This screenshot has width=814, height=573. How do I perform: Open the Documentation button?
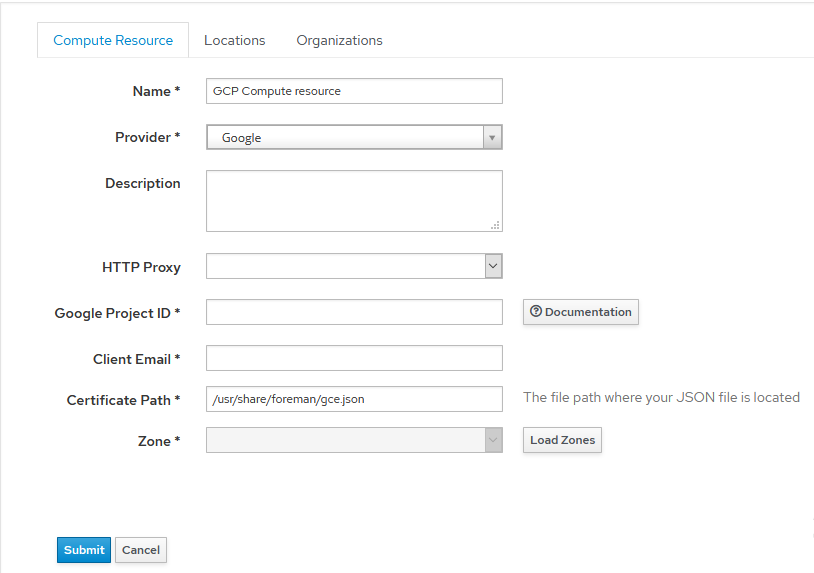point(581,312)
